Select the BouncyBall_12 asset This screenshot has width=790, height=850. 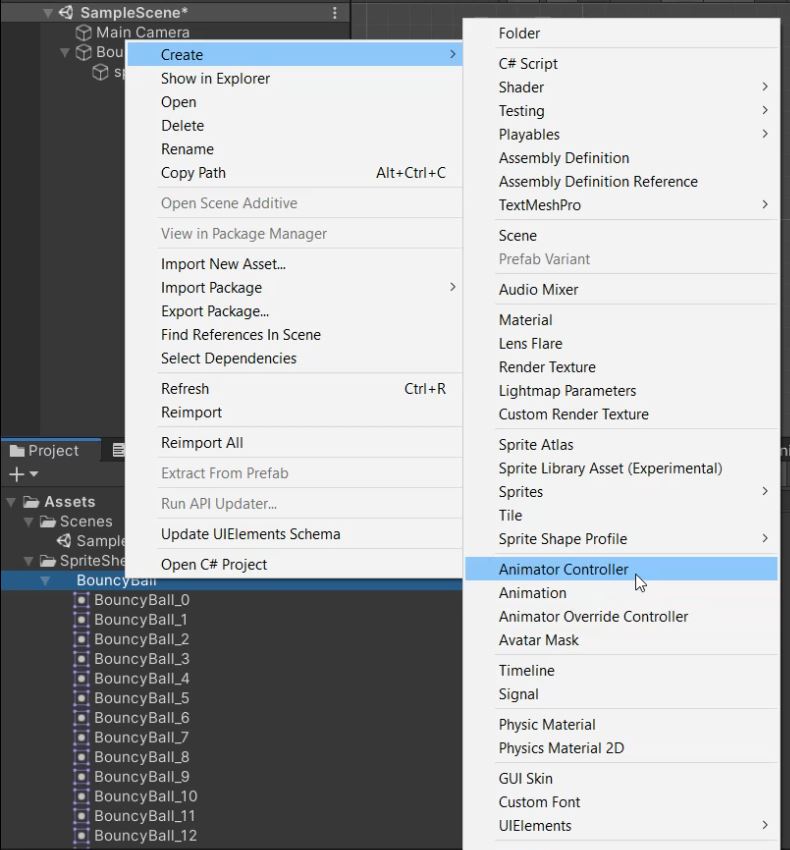[x=142, y=835]
